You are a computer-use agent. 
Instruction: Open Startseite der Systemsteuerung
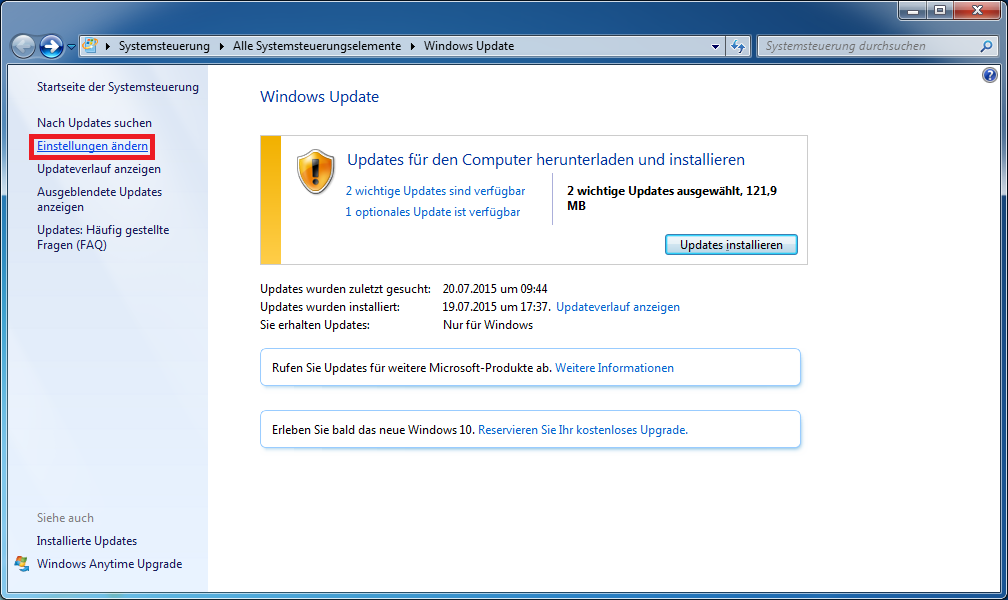tap(118, 87)
